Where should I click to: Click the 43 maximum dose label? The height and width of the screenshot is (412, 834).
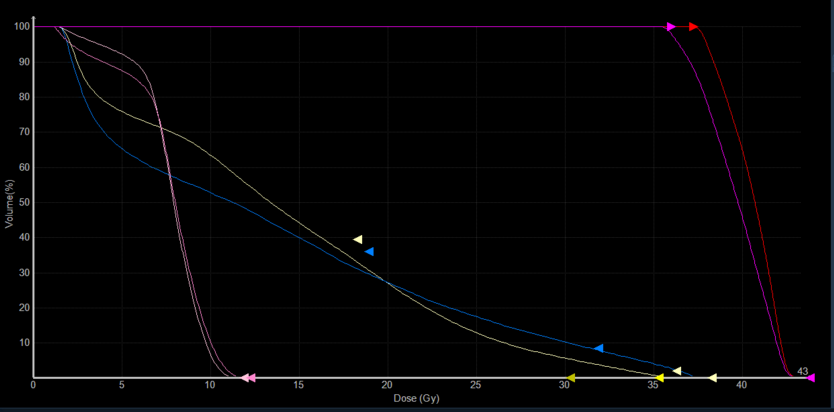tap(802, 371)
